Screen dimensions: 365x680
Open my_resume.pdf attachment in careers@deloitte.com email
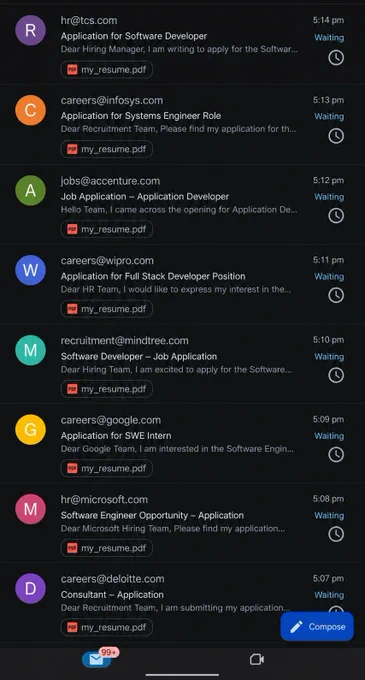point(107,628)
